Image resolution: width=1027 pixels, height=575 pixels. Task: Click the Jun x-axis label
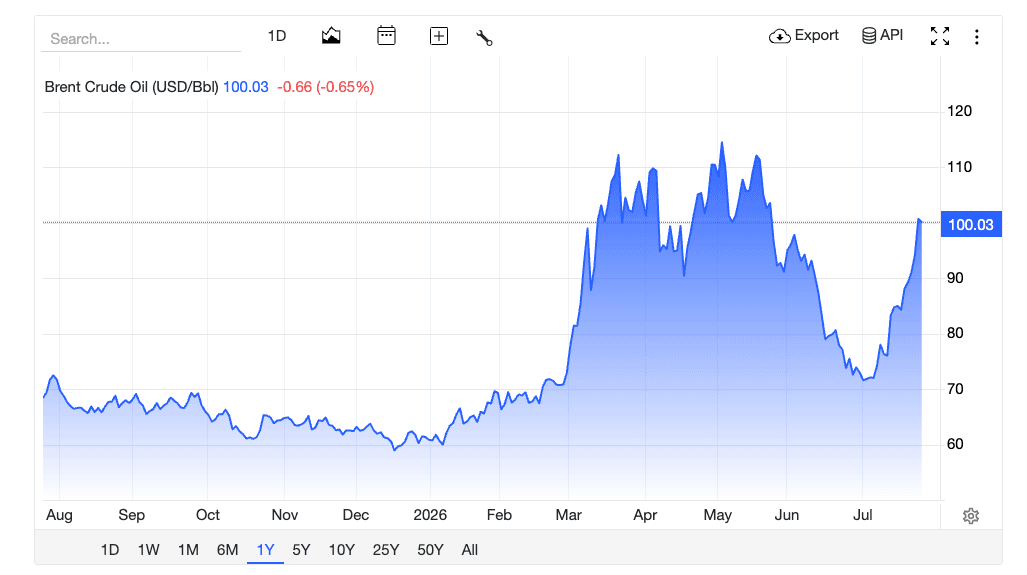[x=787, y=515]
